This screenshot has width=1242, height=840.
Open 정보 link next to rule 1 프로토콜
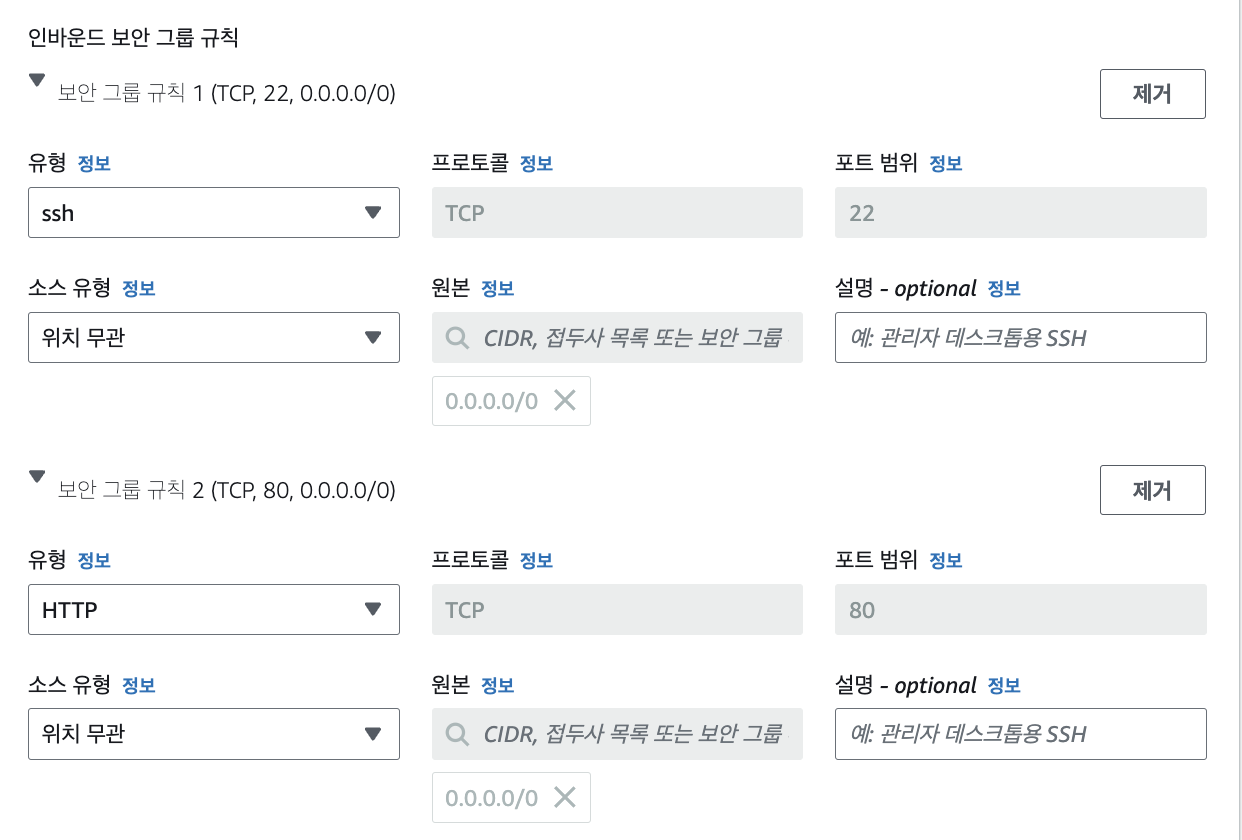536,164
